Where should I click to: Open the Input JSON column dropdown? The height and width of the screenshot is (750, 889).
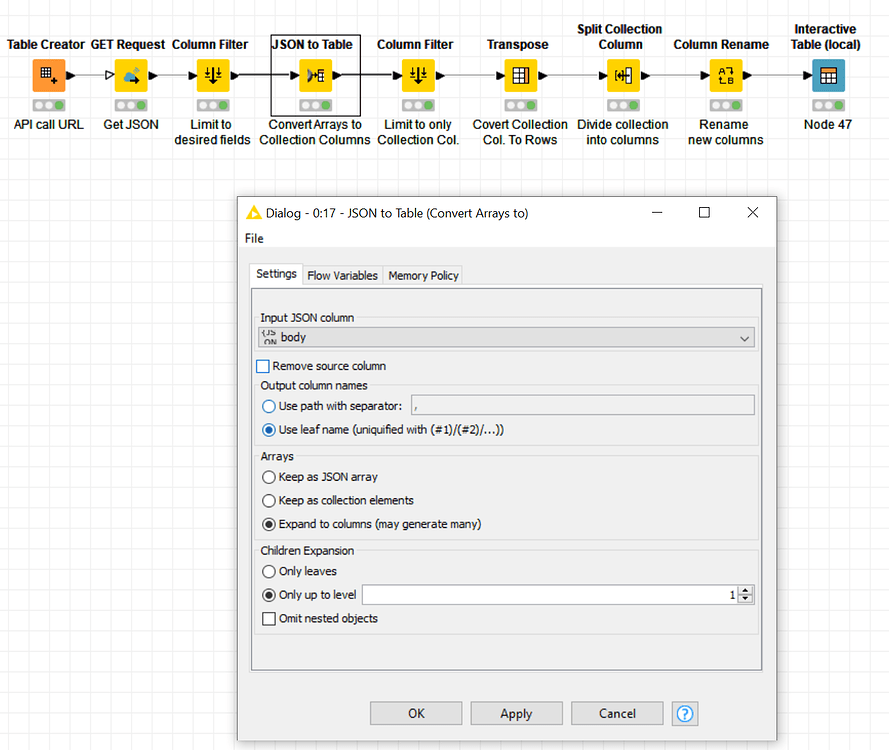(x=744, y=337)
